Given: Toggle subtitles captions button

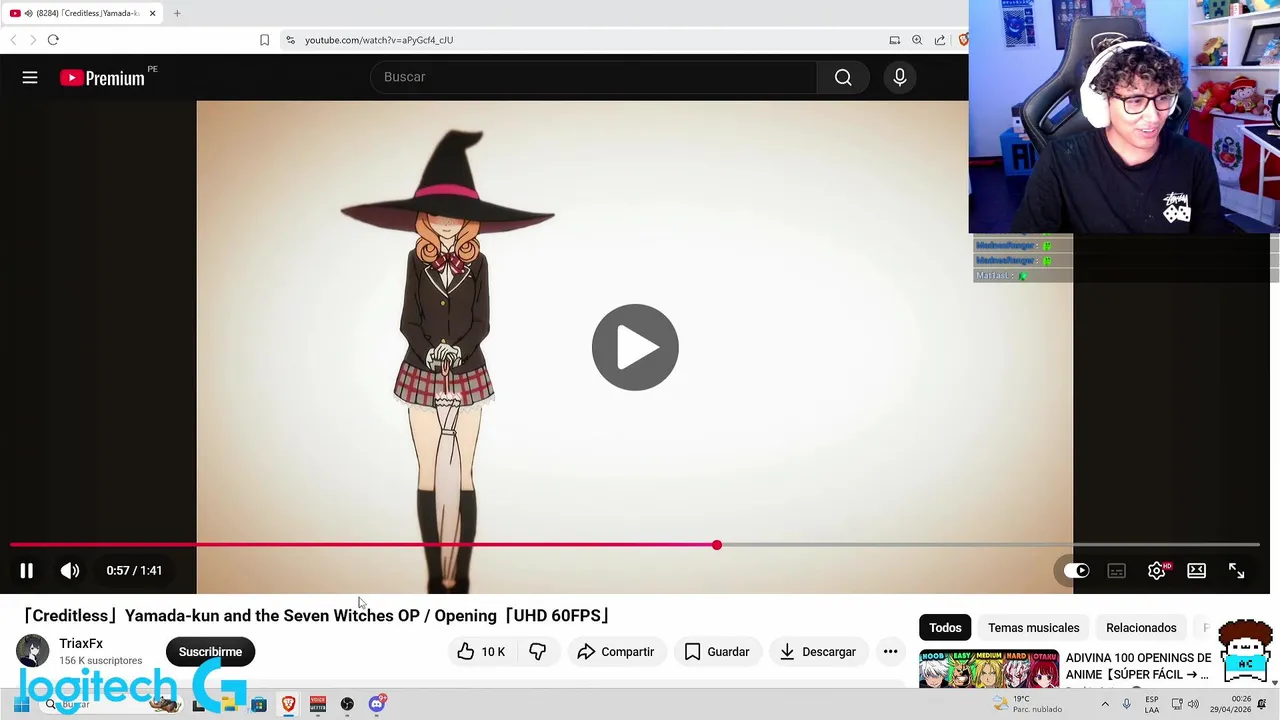Looking at the screenshot, I should click(x=1116, y=570).
